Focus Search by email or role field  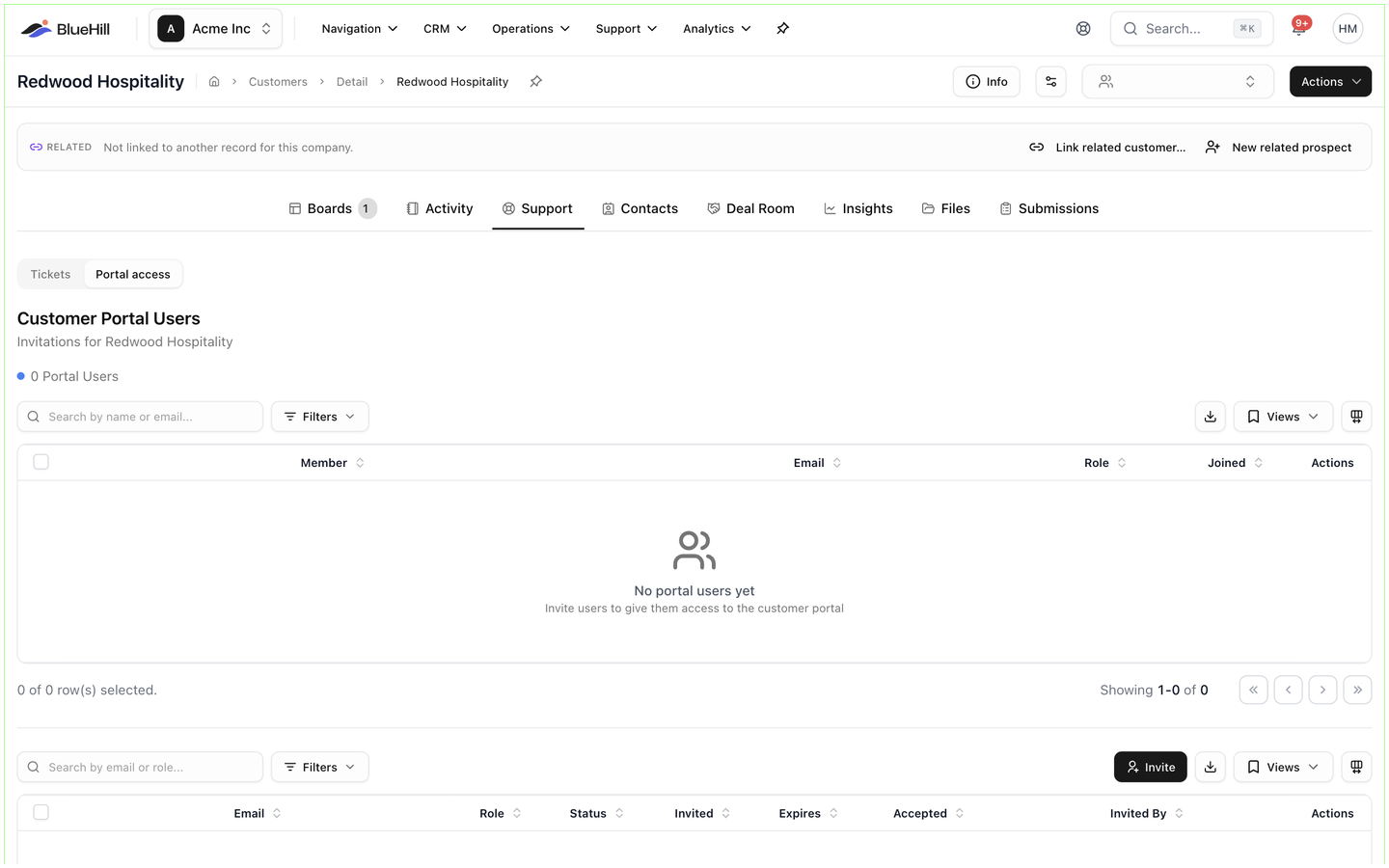(x=140, y=767)
